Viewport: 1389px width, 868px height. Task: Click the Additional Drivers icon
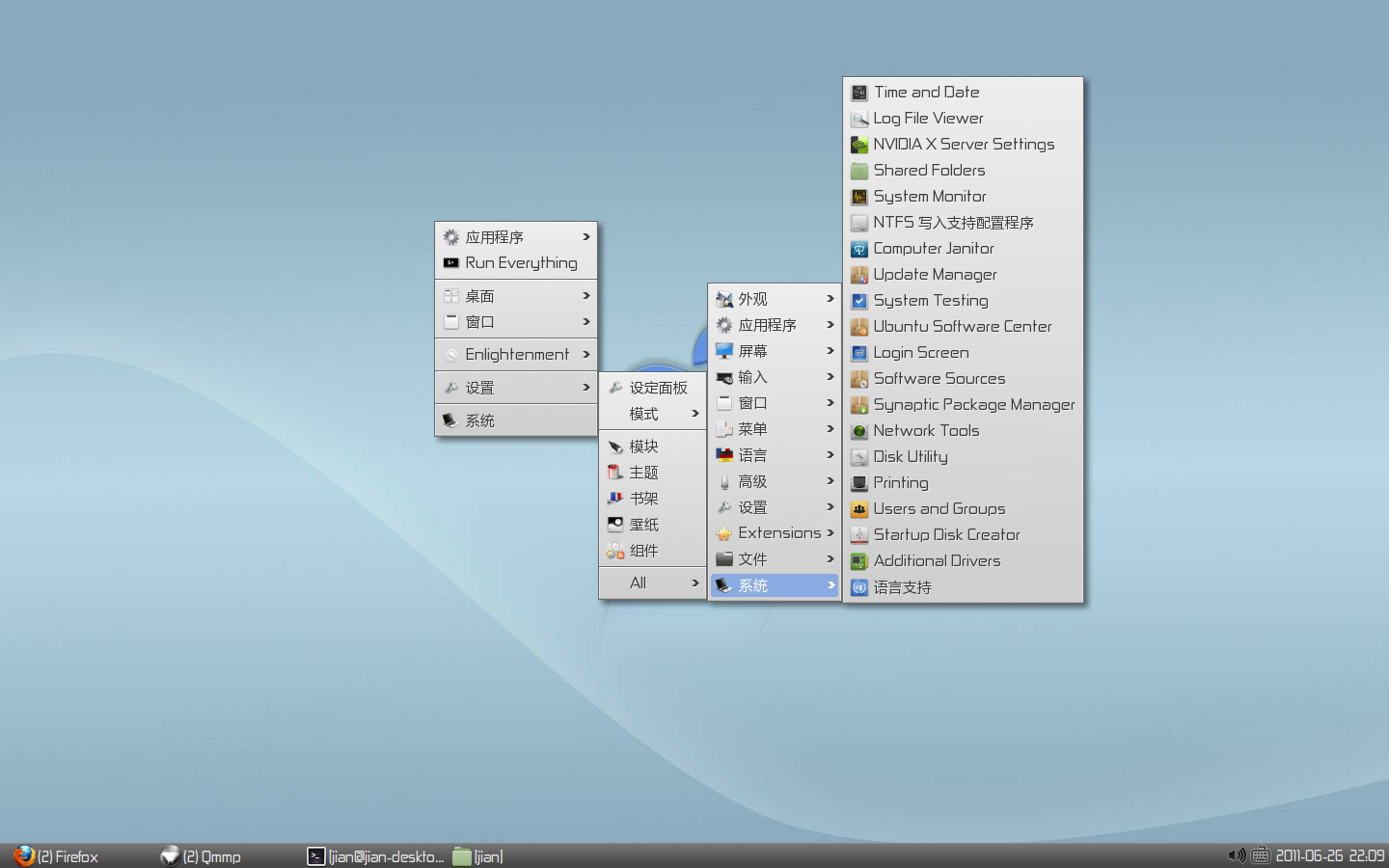[x=859, y=561]
